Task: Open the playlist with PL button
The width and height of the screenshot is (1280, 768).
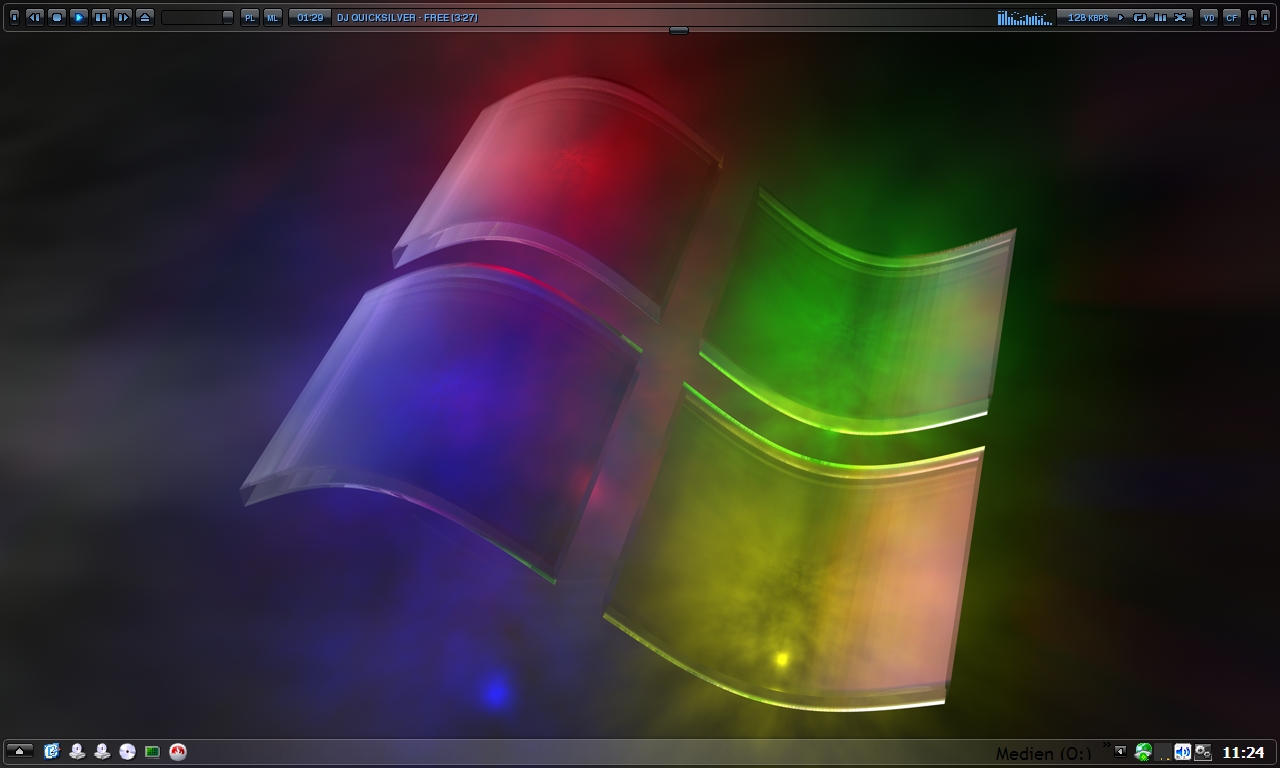Action: point(250,17)
